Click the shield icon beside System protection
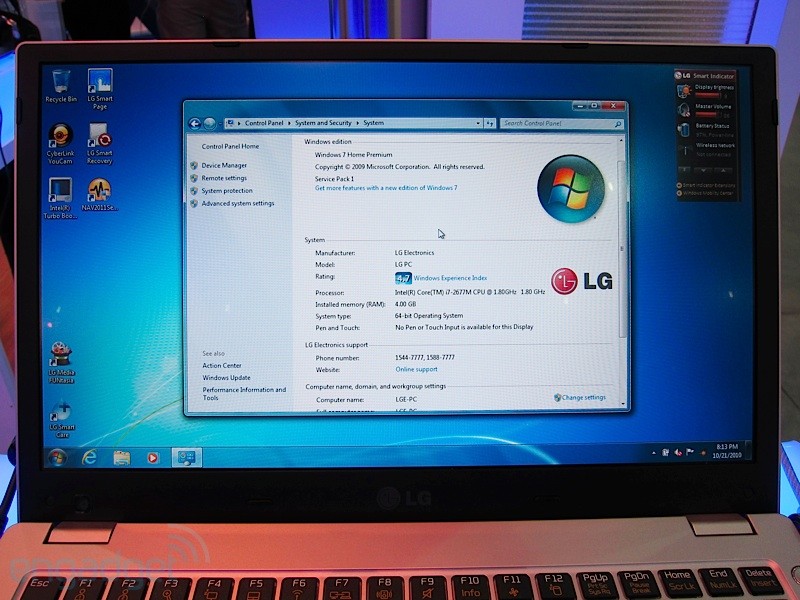800x600 pixels. (194, 191)
